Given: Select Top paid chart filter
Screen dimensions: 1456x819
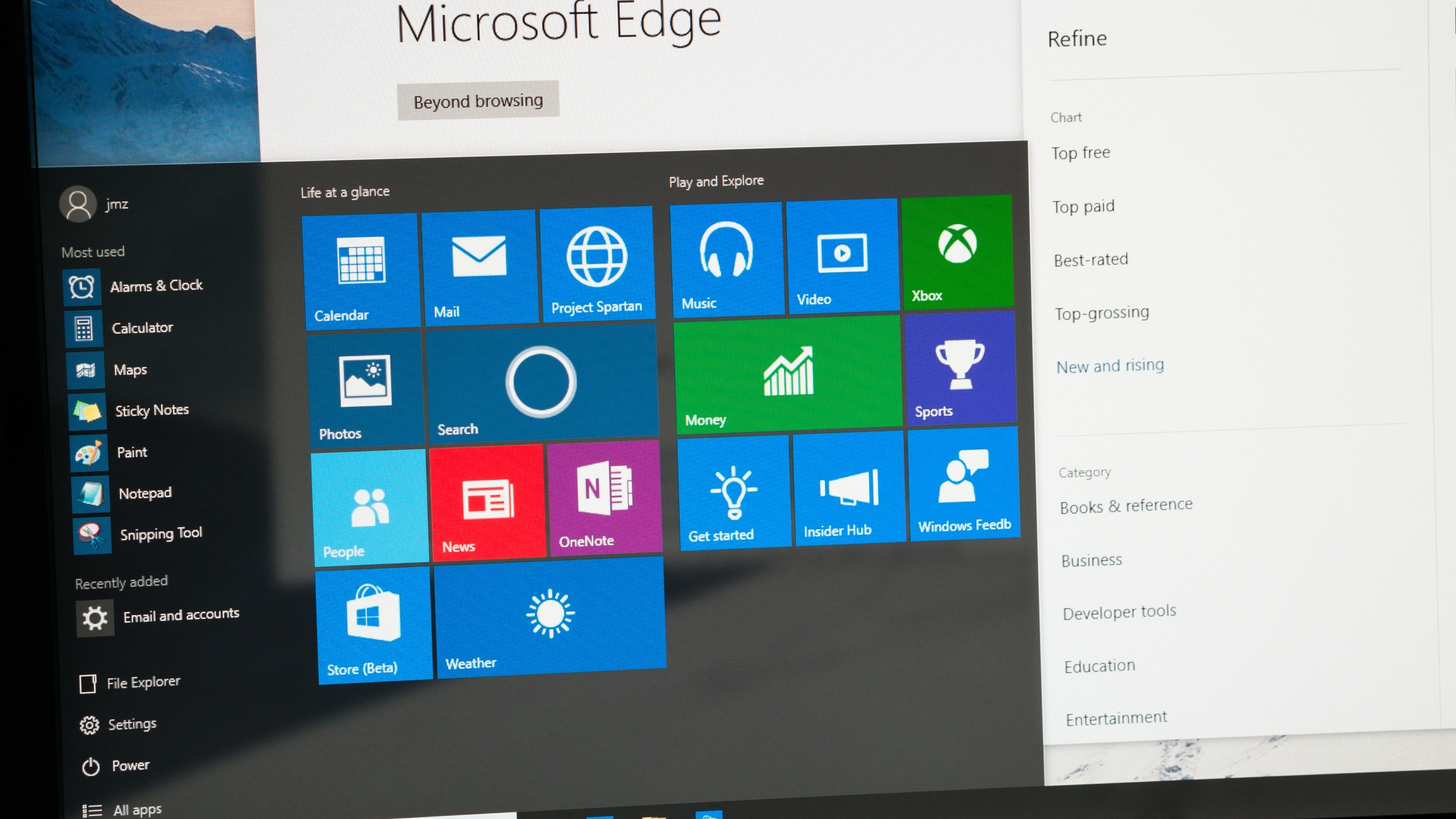Looking at the screenshot, I should click(1083, 207).
